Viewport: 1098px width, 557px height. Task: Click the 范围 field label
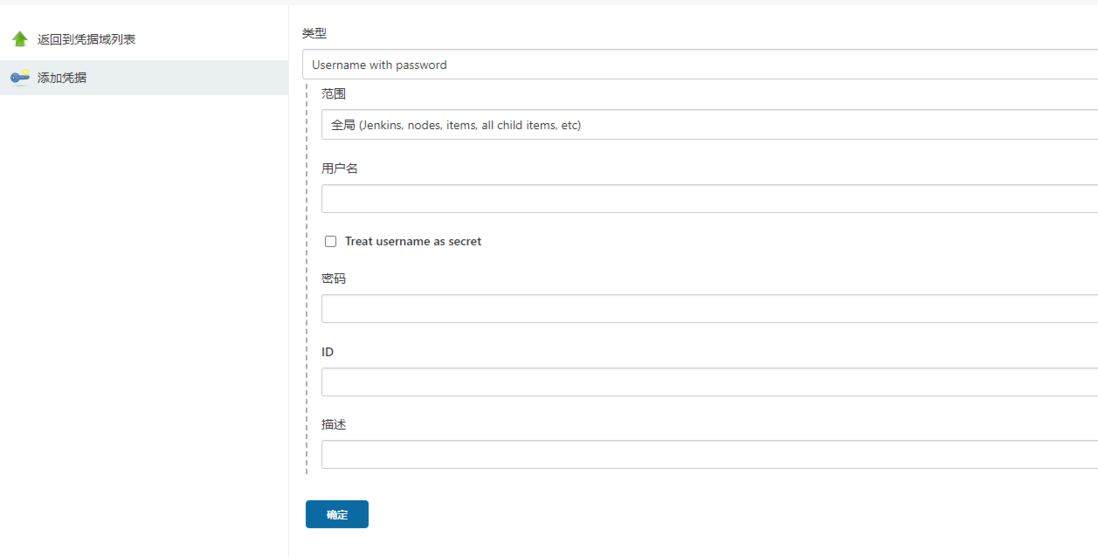[333, 94]
